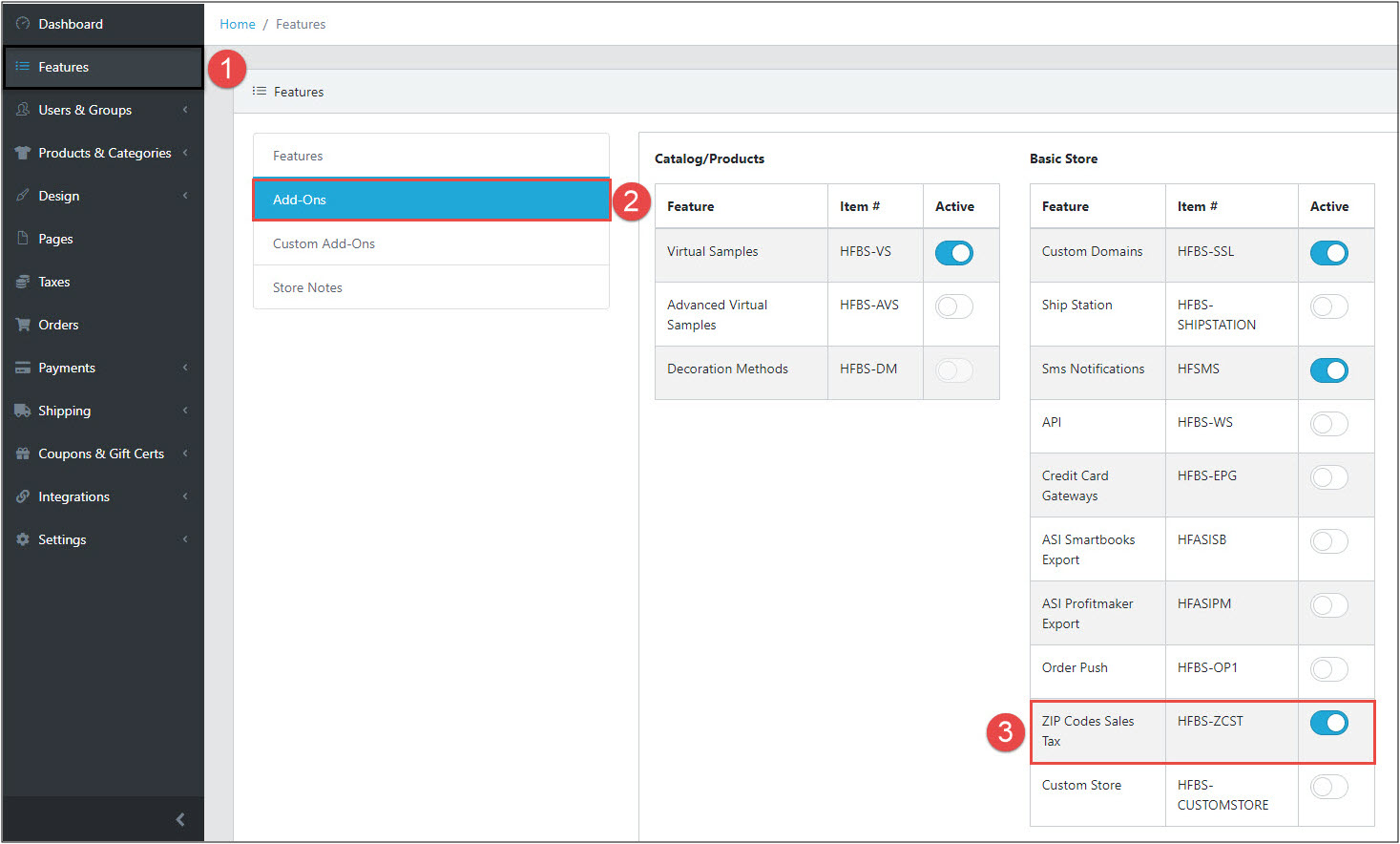Enable the Ship Station toggle
Image resolution: width=1400 pixels, height=844 pixels.
click(x=1328, y=306)
